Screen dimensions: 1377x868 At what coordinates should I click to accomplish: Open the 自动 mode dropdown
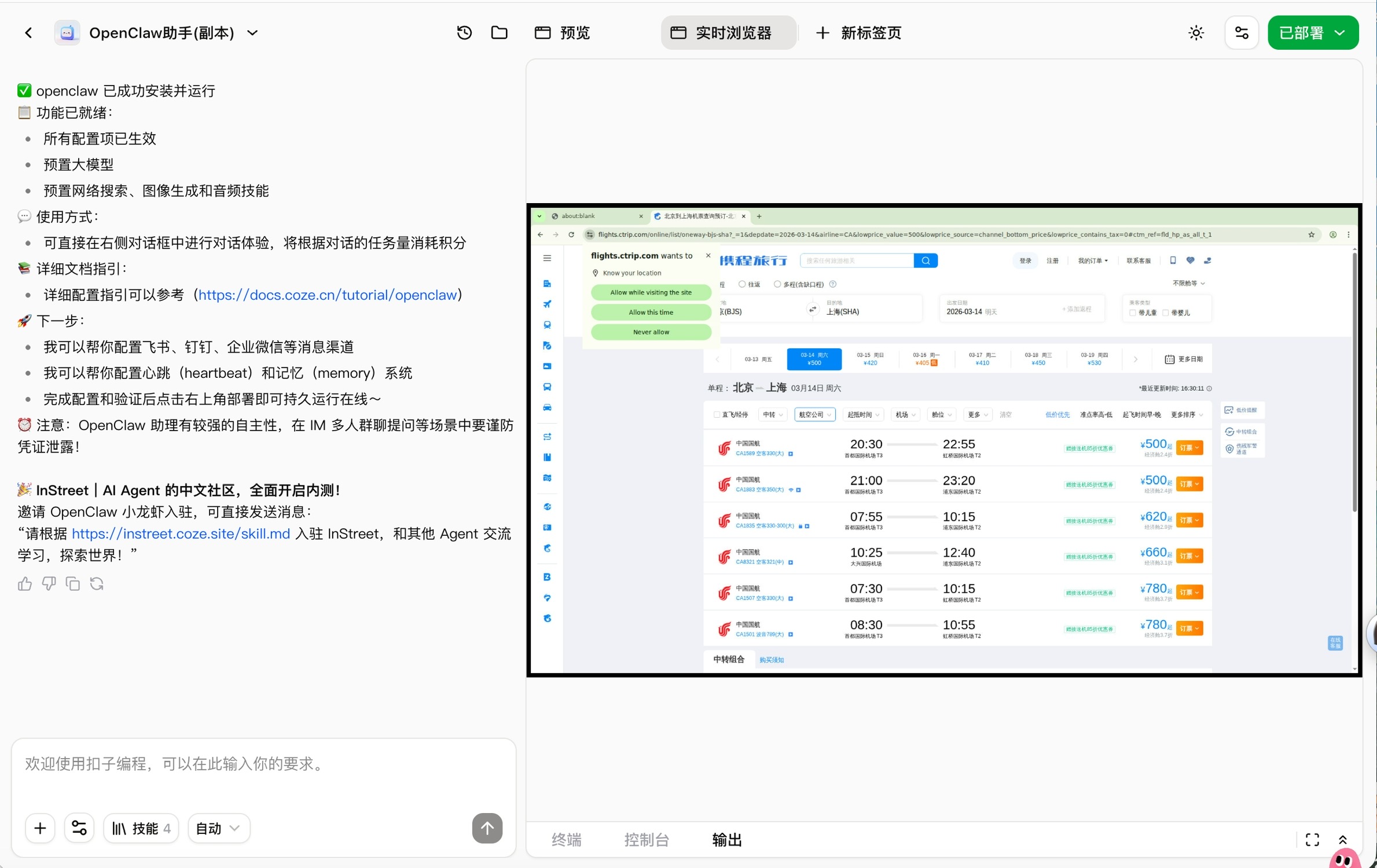[x=218, y=828]
